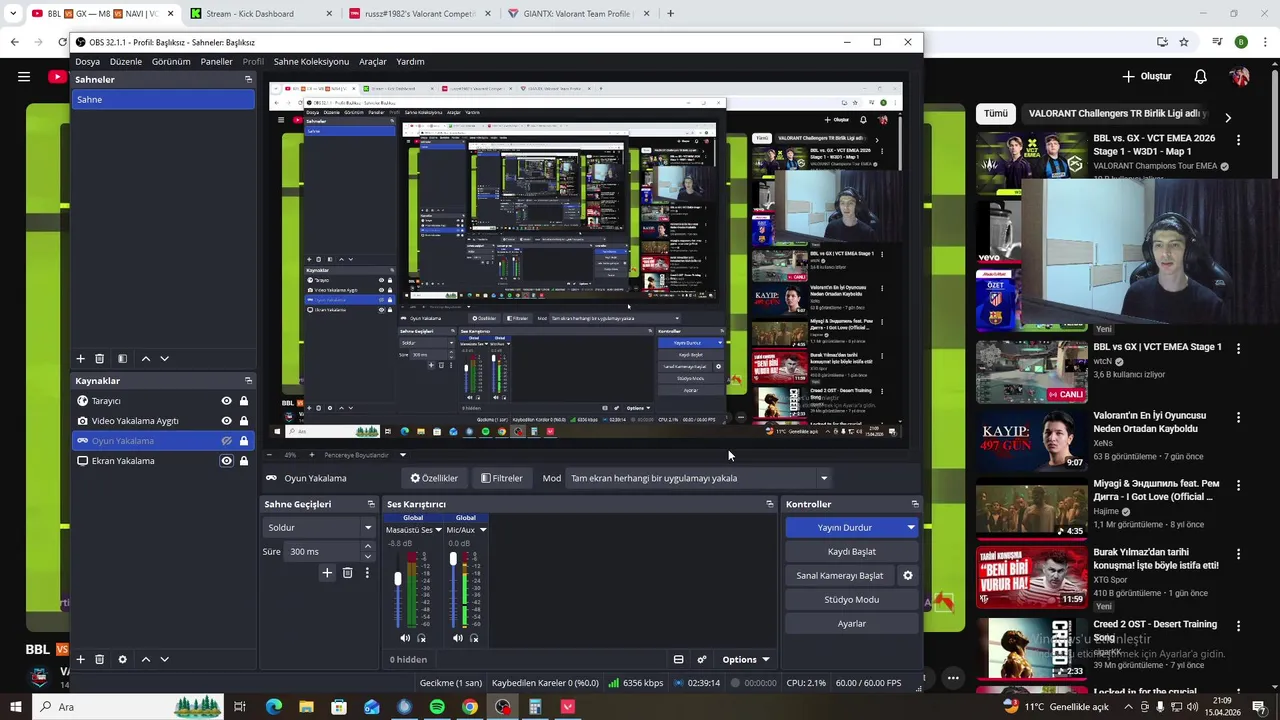
Task: Open Spotify from the taskbar
Action: (x=437, y=707)
